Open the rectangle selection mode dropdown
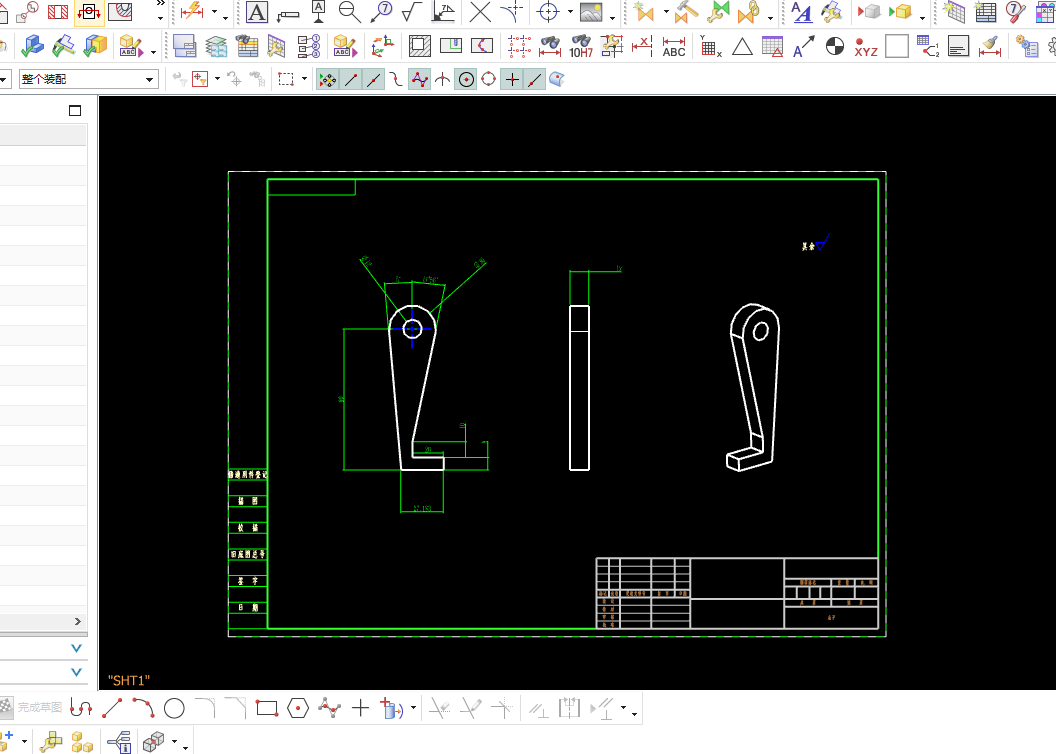Screen dimensions: 1056x754 pyautogui.click(x=304, y=79)
